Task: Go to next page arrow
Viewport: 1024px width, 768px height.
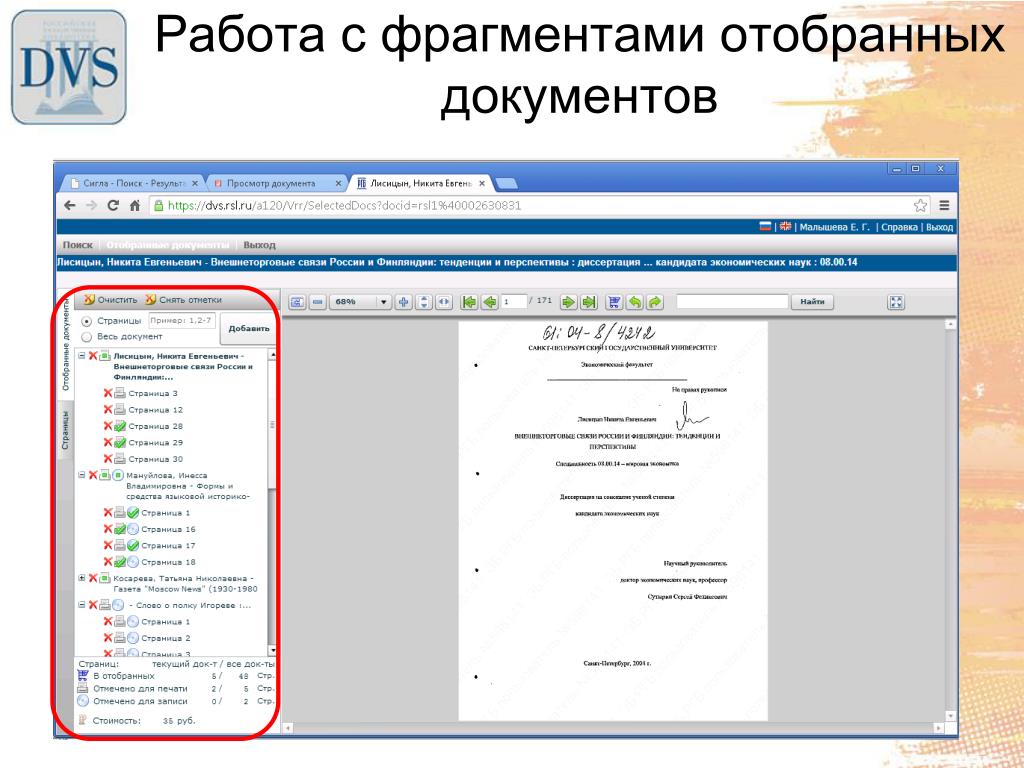Action: (569, 302)
